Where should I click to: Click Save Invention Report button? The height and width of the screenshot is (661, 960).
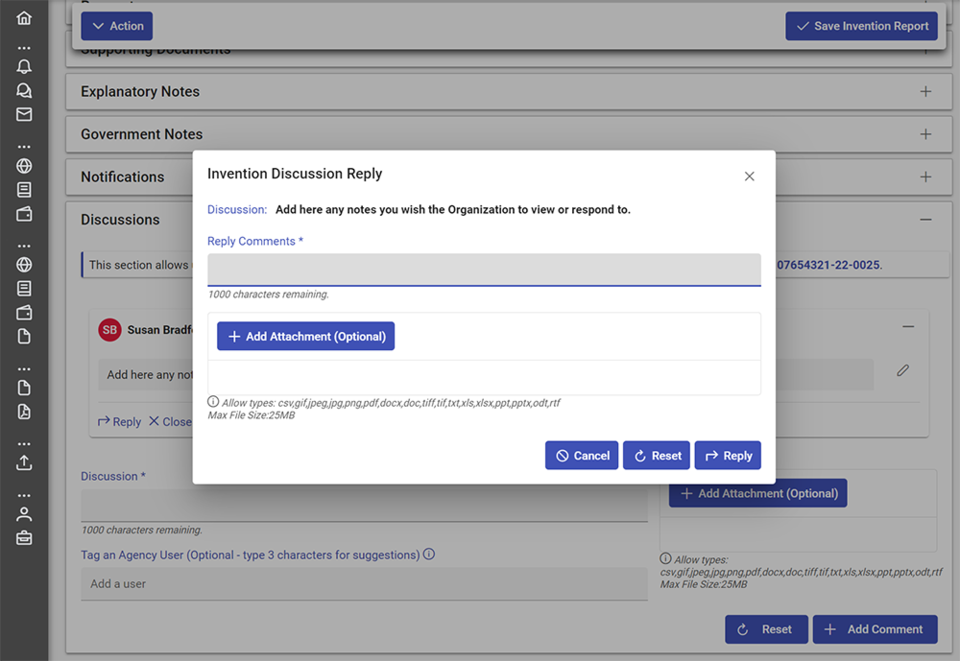(861, 26)
